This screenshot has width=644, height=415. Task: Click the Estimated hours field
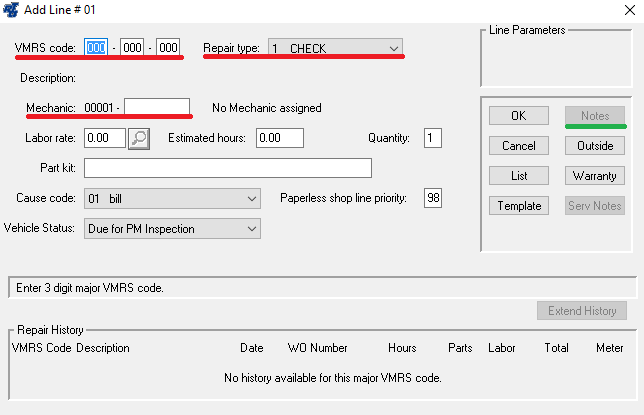click(280, 138)
